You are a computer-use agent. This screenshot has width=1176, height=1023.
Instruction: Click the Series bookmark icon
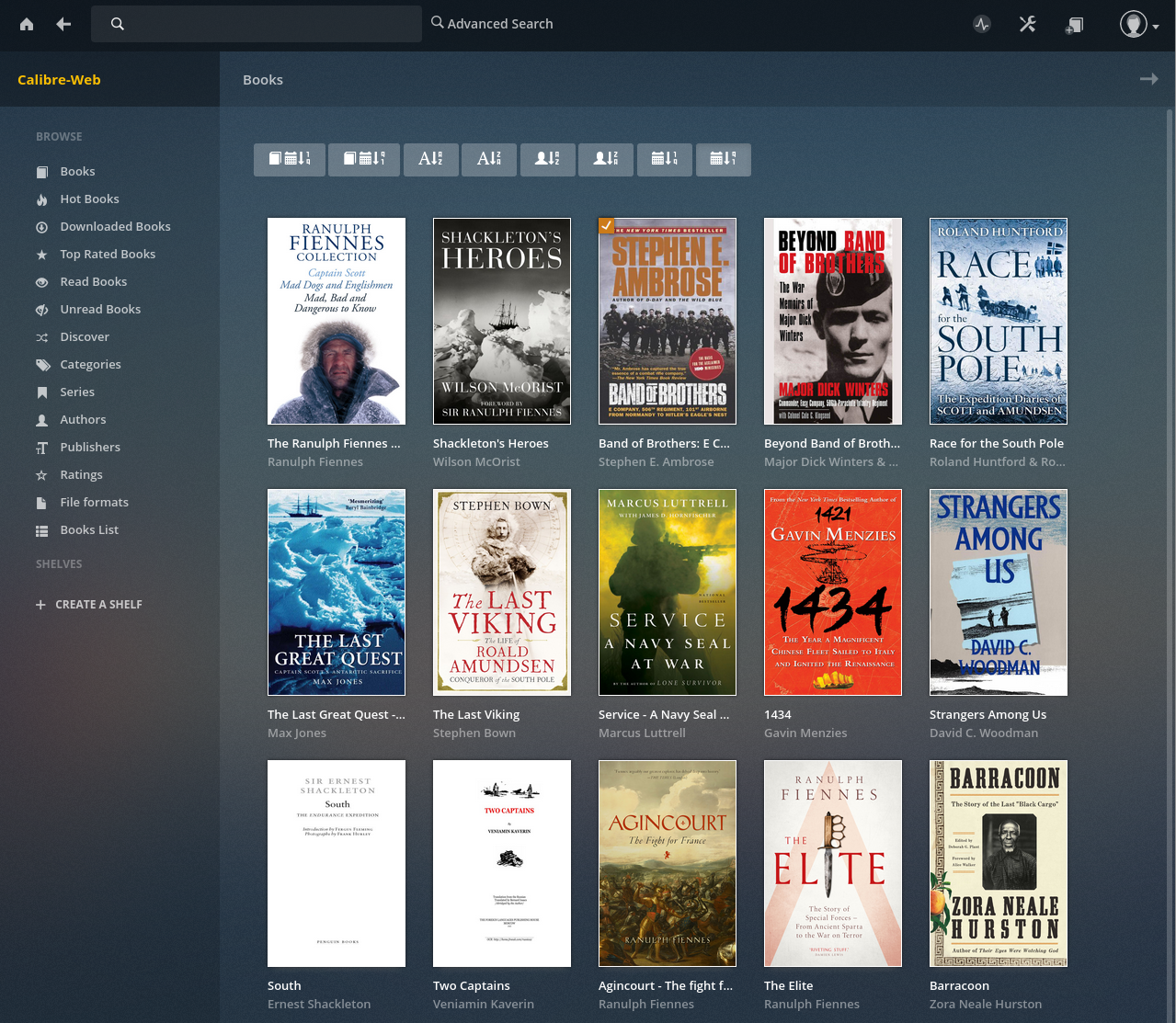[41, 392]
